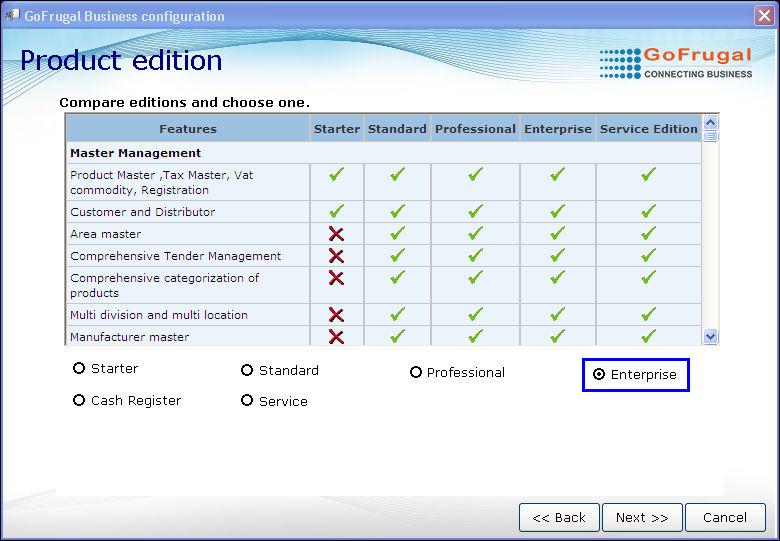Viewport: 780px width, 541px height.
Task: Click red cross for Comprehensive Tender Management Starter
Action: tap(336, 256)
